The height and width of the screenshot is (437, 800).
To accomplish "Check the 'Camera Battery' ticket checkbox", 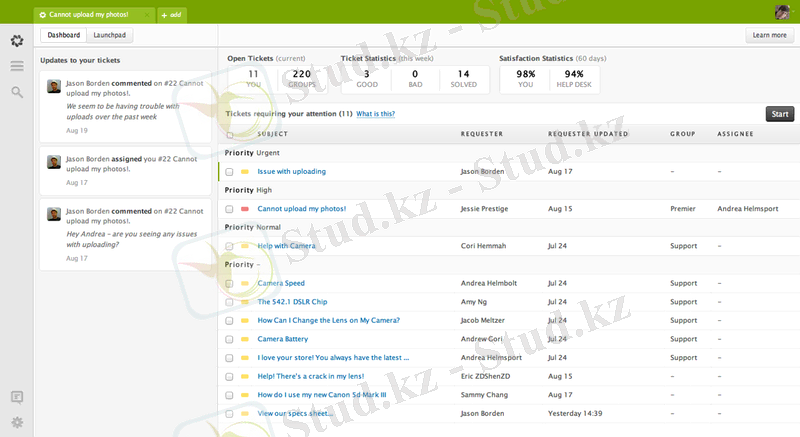I will pos(230,340).
